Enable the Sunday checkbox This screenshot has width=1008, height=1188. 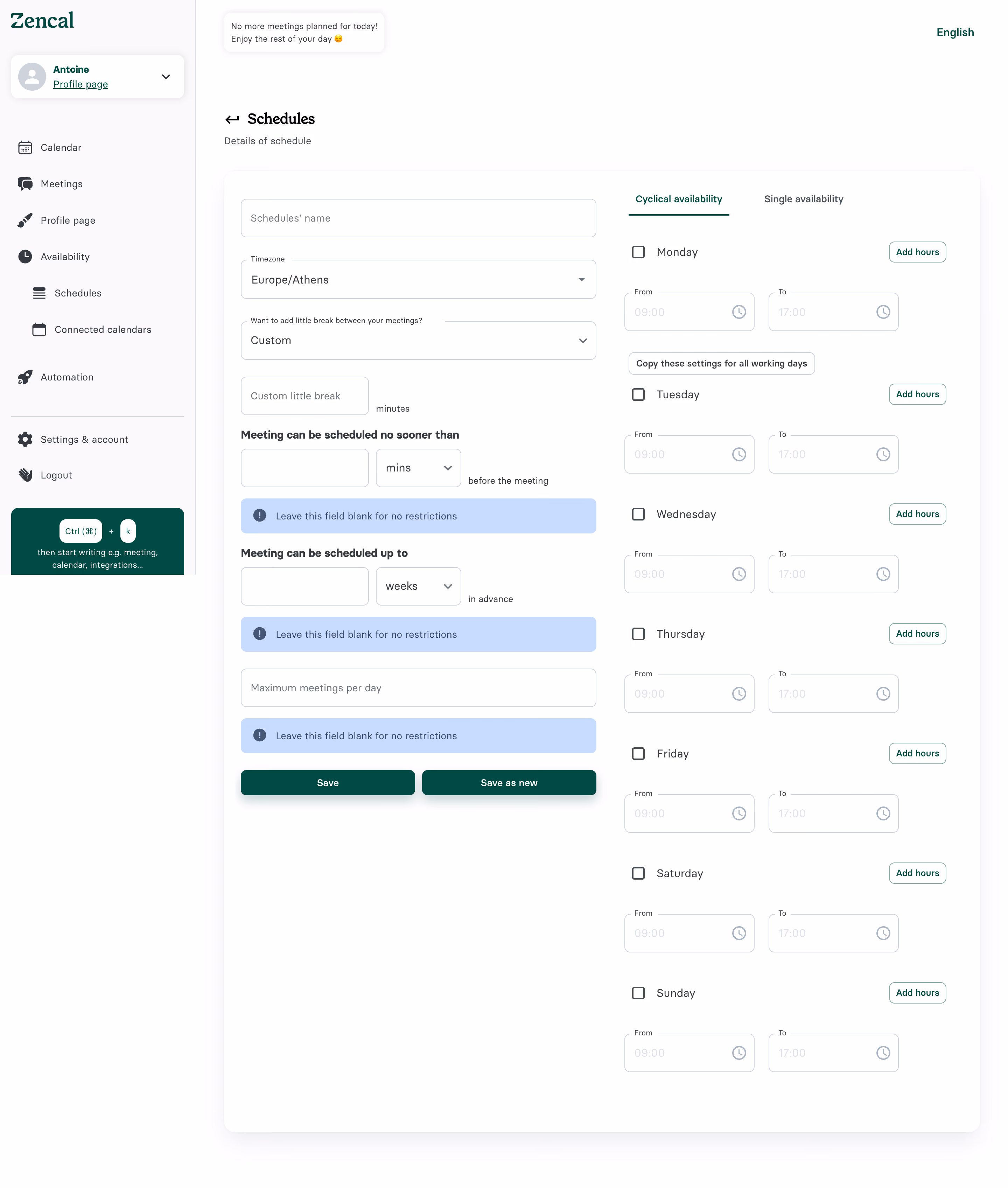(638, 993)
